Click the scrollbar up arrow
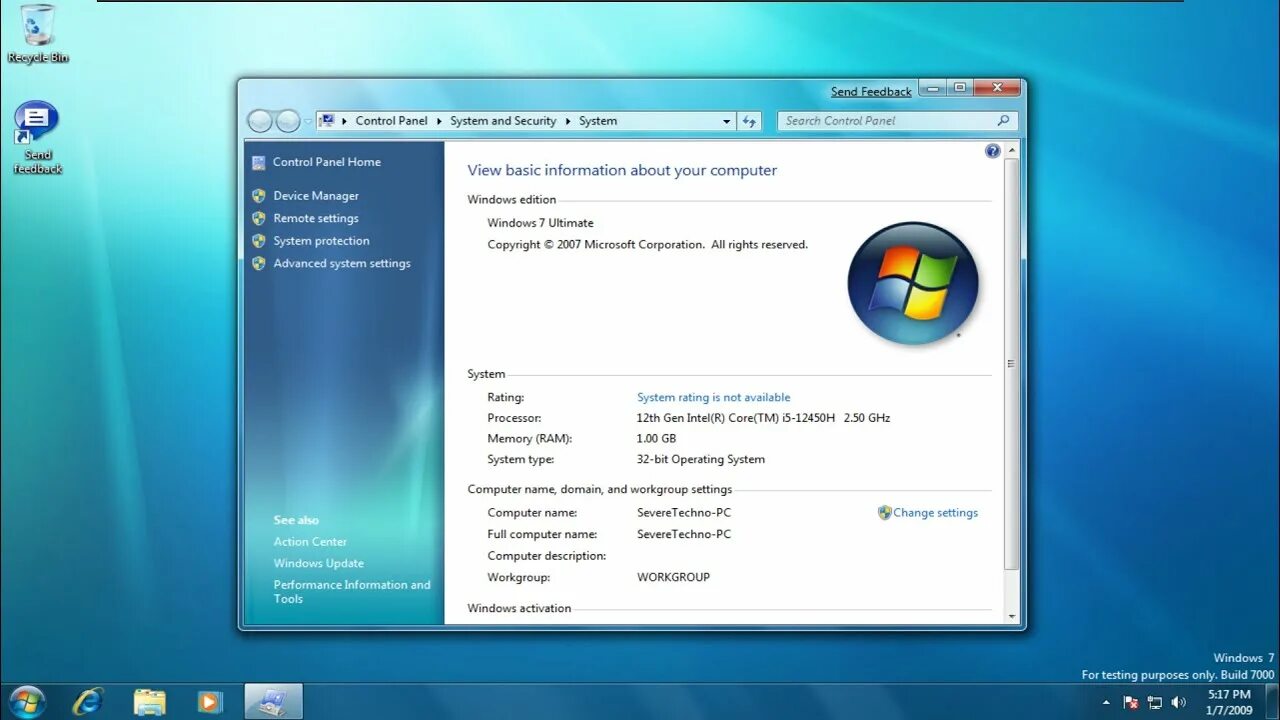1280x720 pixels. (1011, 150)
